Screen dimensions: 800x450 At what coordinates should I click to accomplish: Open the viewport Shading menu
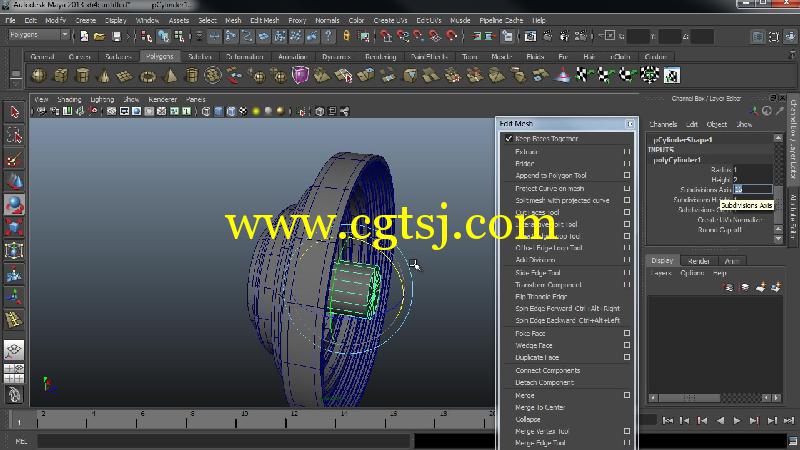69,99
